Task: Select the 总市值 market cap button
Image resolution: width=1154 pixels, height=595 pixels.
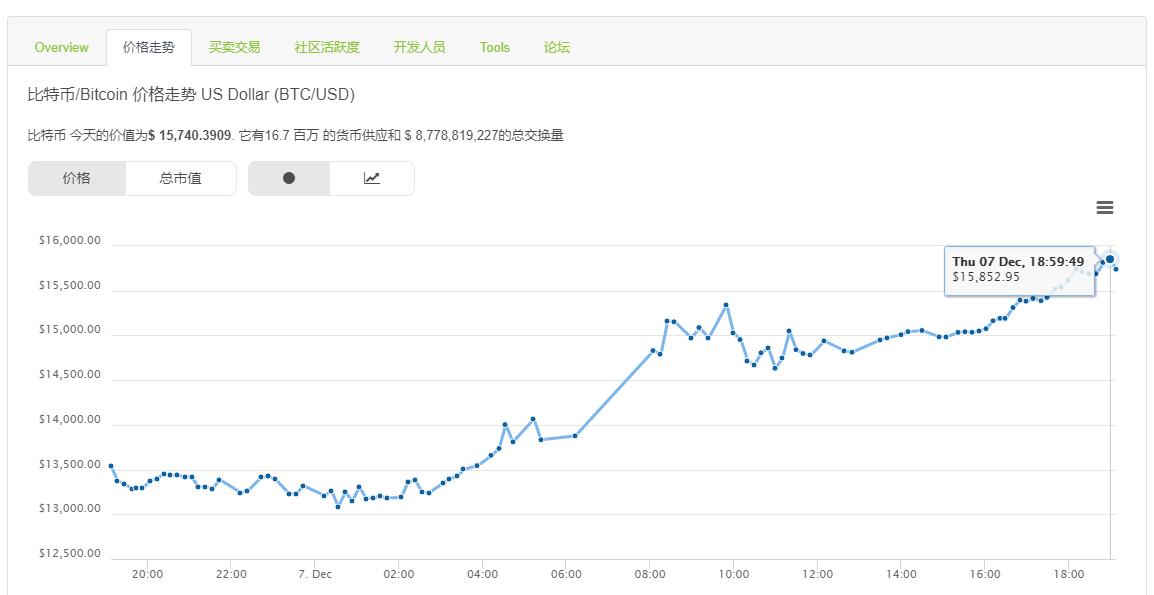Action: 180,178
